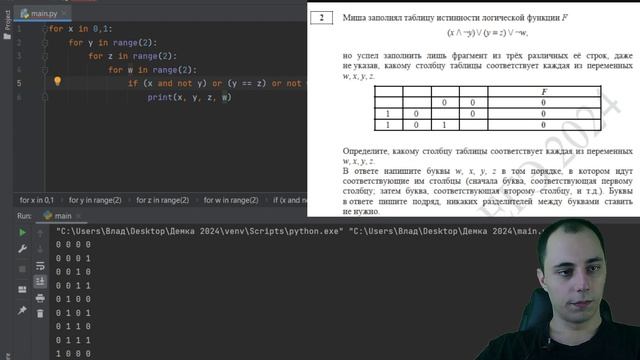The height and width of the screenshot is (360, 640).
Task: Close the main.py editor tab
Action: click(64, 13)
